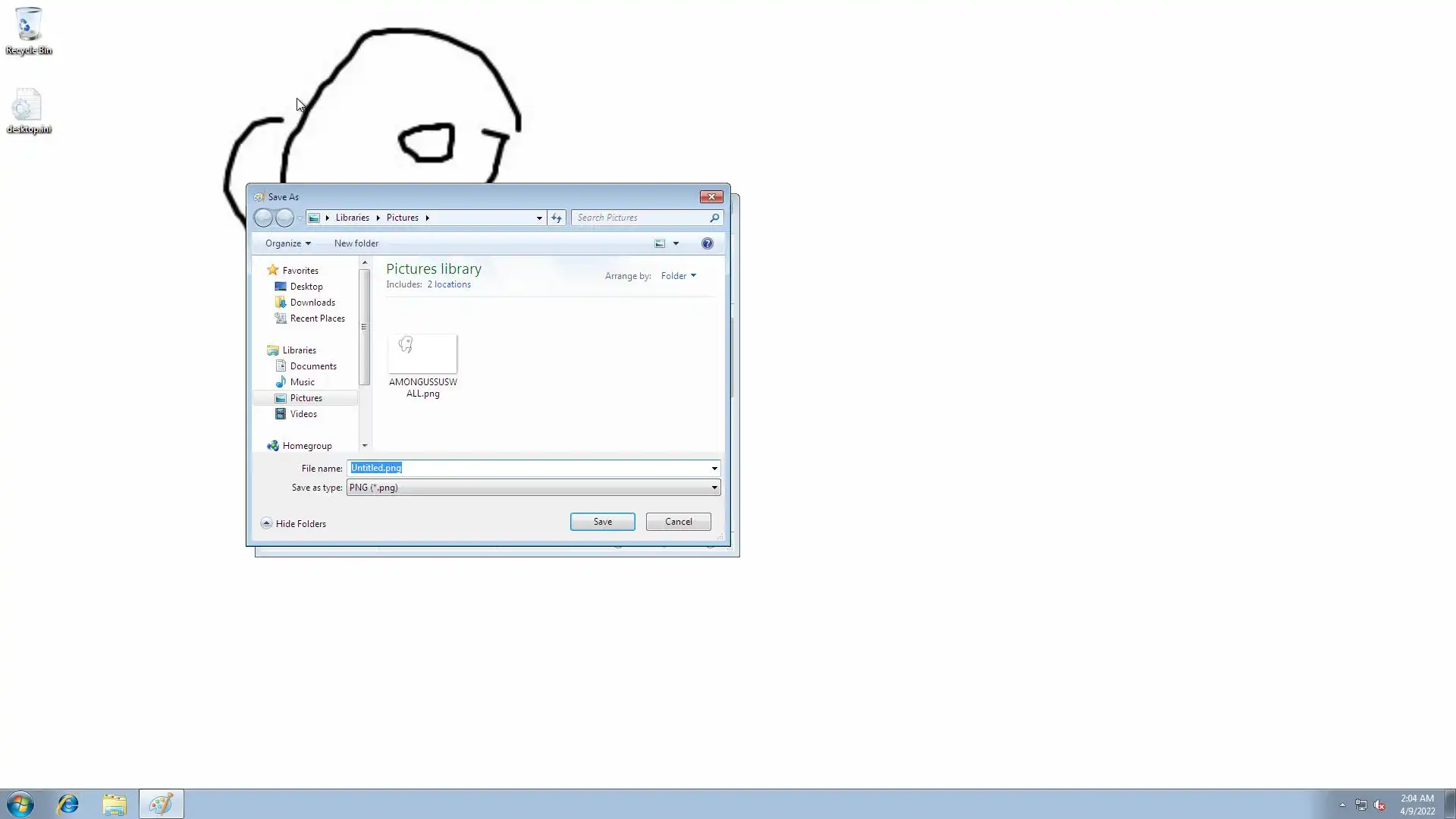
Task: Click the Hide Folders toggle
Action: 293,523
